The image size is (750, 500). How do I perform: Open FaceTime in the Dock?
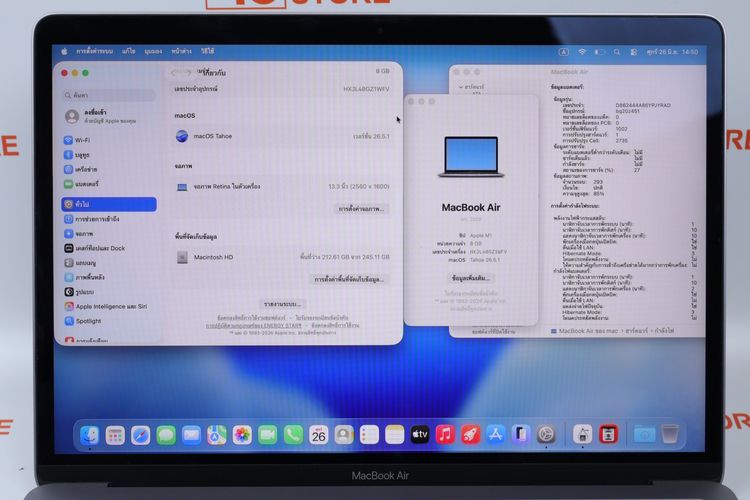click(267, 435)
